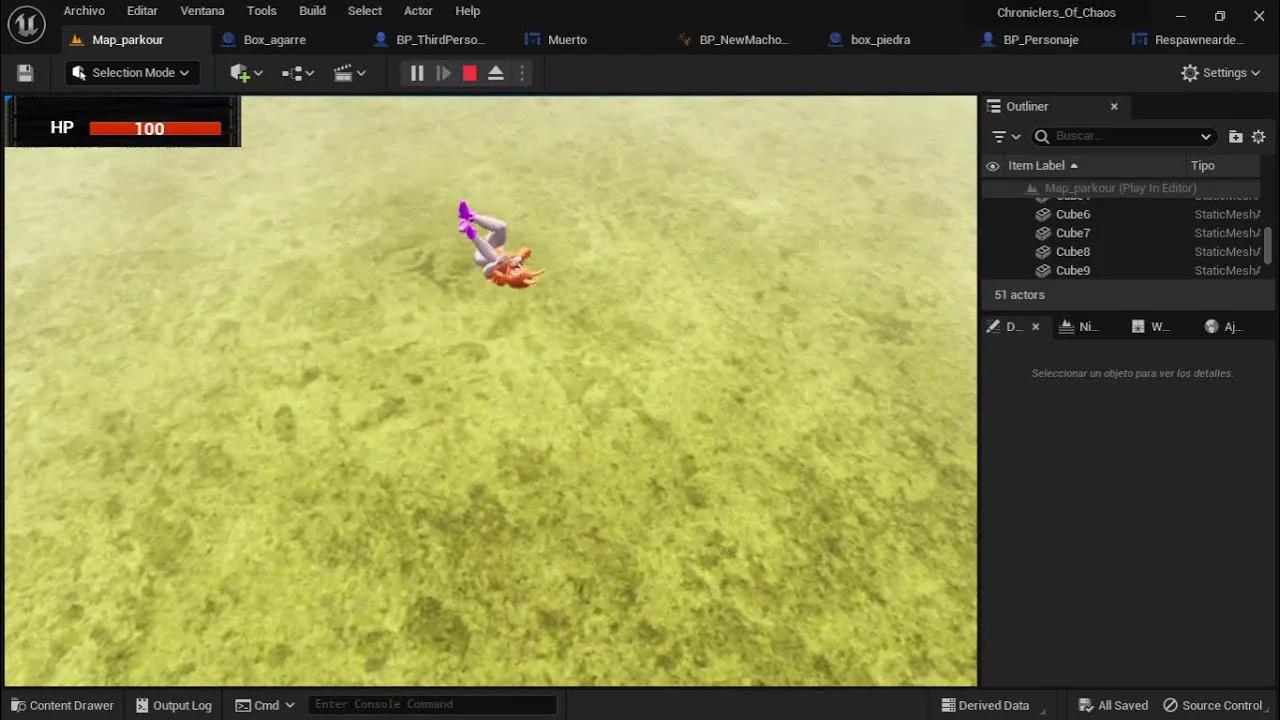This screenshot has height=720, width=1280.
Task: Click the Cube6 static mesh icon
Action: [1043, 214]
